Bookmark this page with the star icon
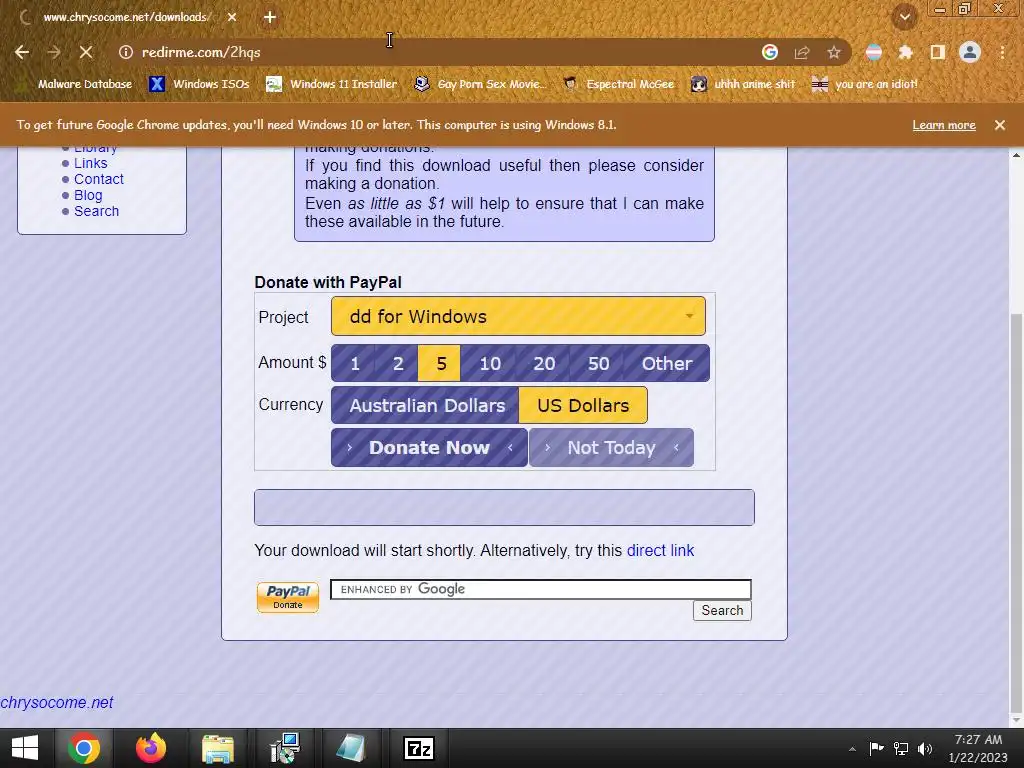 (834, 52)
